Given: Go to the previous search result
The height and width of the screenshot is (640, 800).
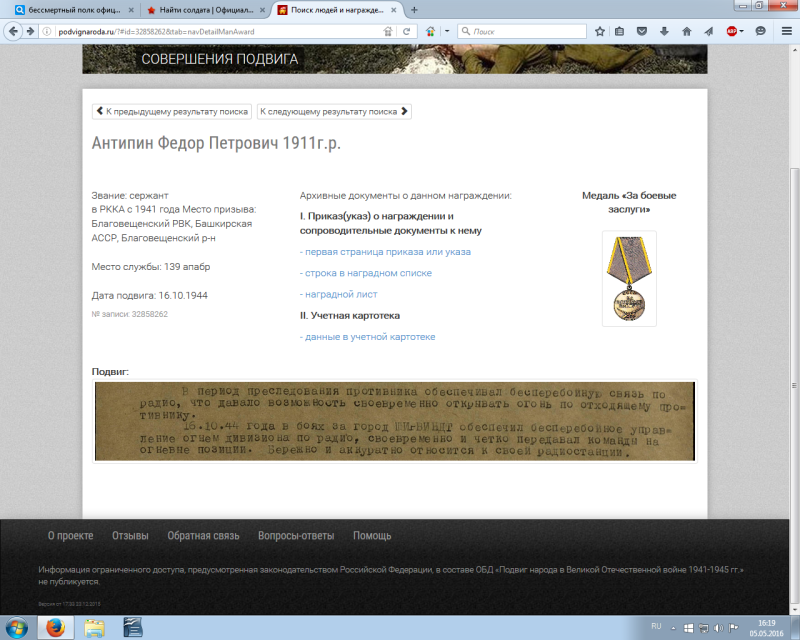Looking at the screenshot, I should [x=172, y=112].
